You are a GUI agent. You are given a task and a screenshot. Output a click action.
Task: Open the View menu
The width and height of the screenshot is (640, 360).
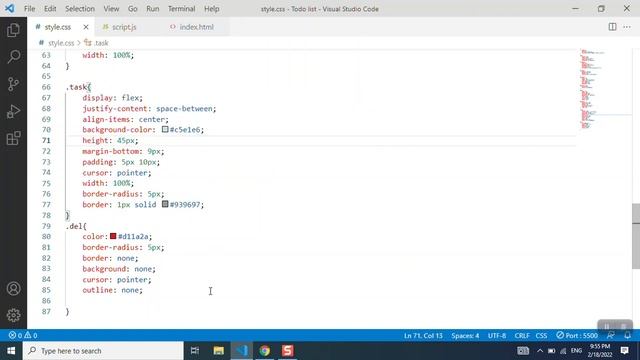coord(111,9)
